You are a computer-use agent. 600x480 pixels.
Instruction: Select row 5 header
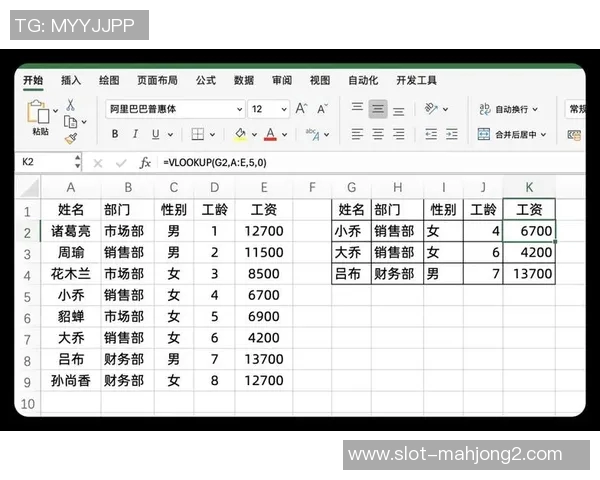click(x=27, y=297)
